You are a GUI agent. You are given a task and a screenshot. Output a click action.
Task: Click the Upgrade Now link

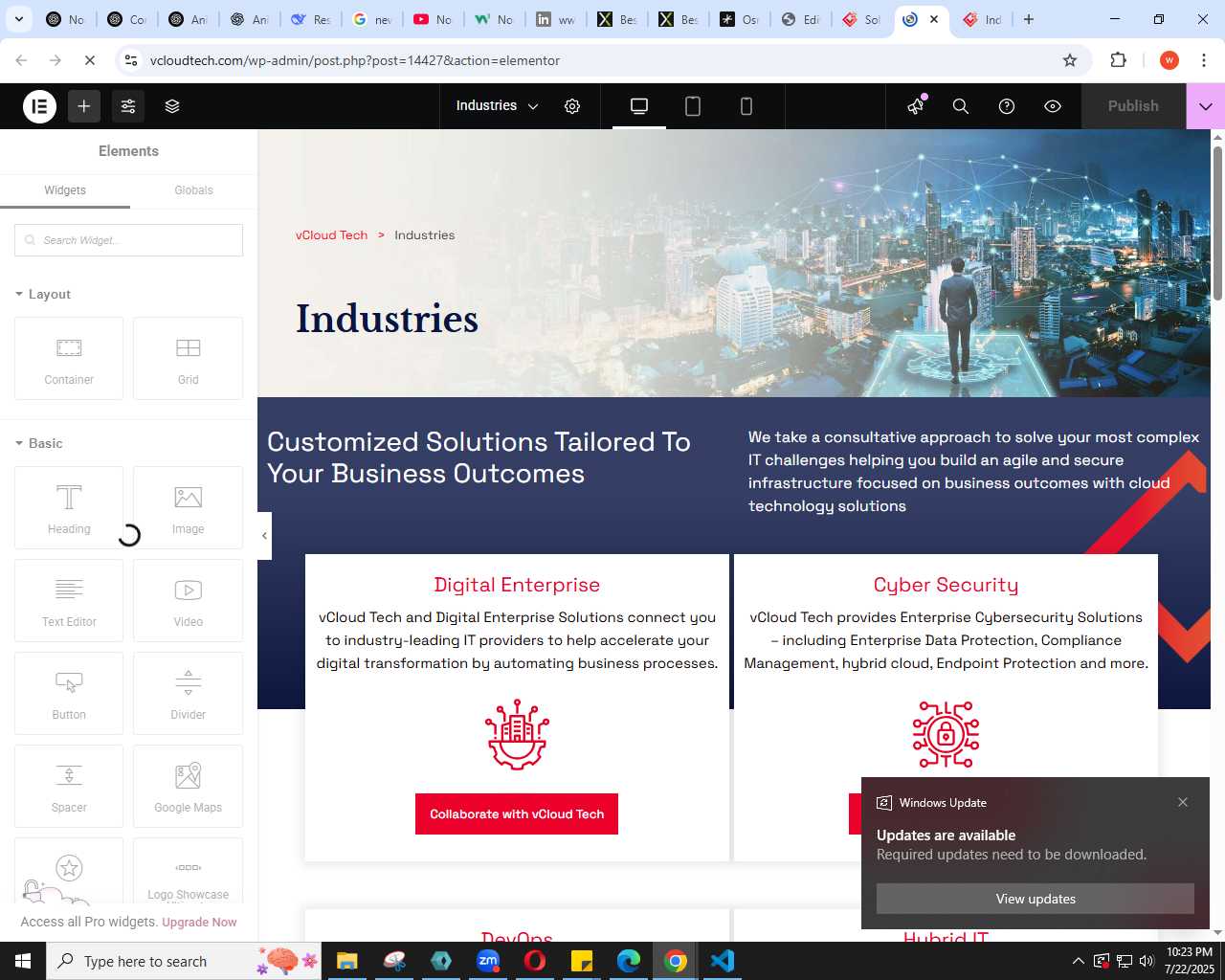(x=199, y=923)
